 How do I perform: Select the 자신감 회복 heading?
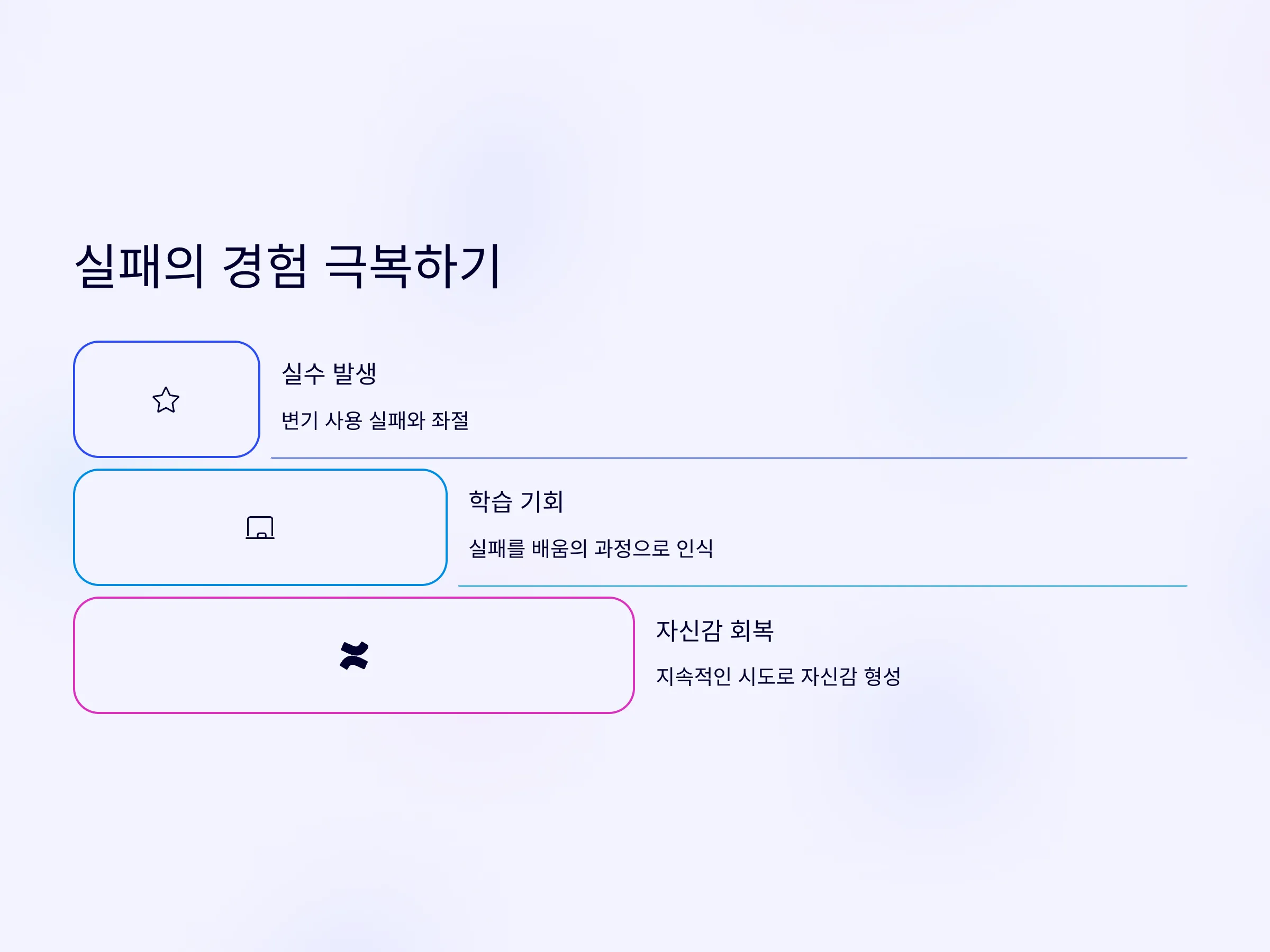click(715, 630)
